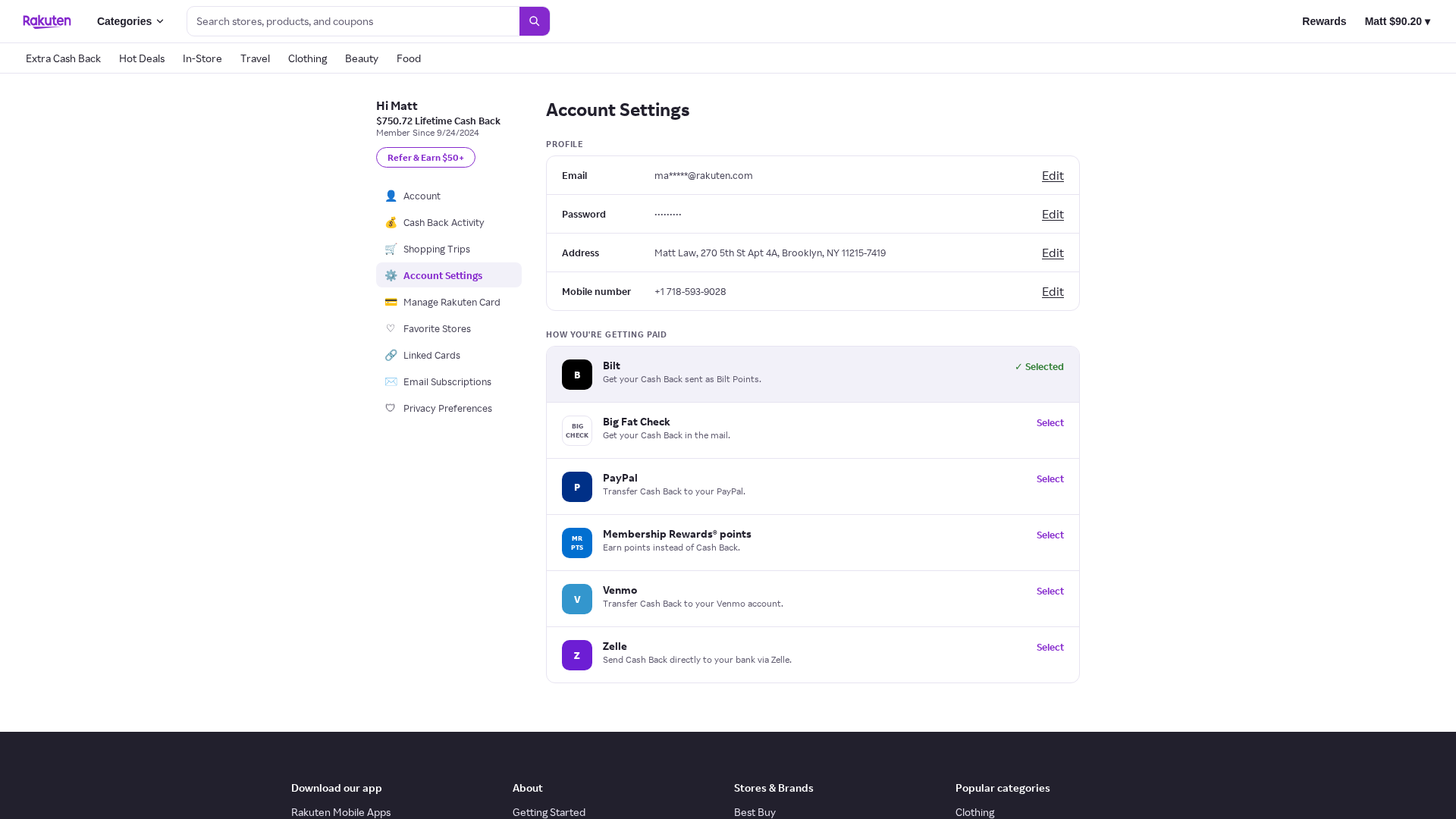Click the Linked Cards chain icon
Viewport: 1456px width, 819px height.
[x=391, y=355]
